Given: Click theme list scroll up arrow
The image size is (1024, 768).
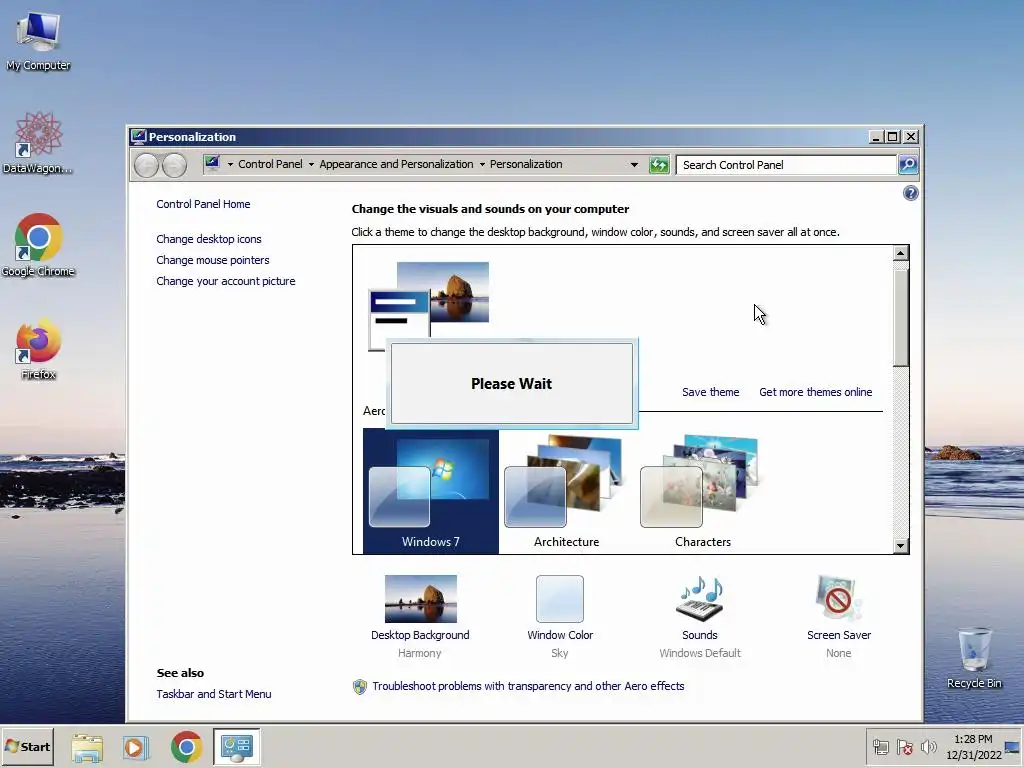Looking at the screenshot, I should tap(901, 253).
